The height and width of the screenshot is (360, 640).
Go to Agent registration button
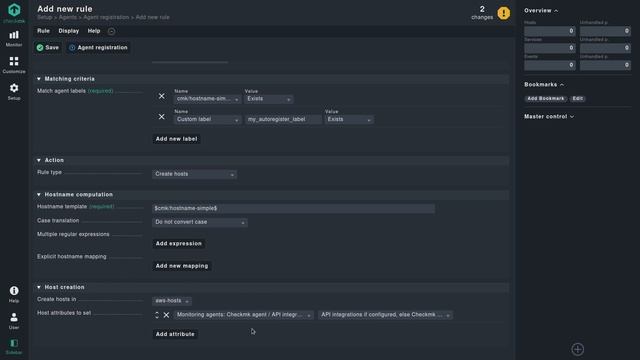pos(98,48)
